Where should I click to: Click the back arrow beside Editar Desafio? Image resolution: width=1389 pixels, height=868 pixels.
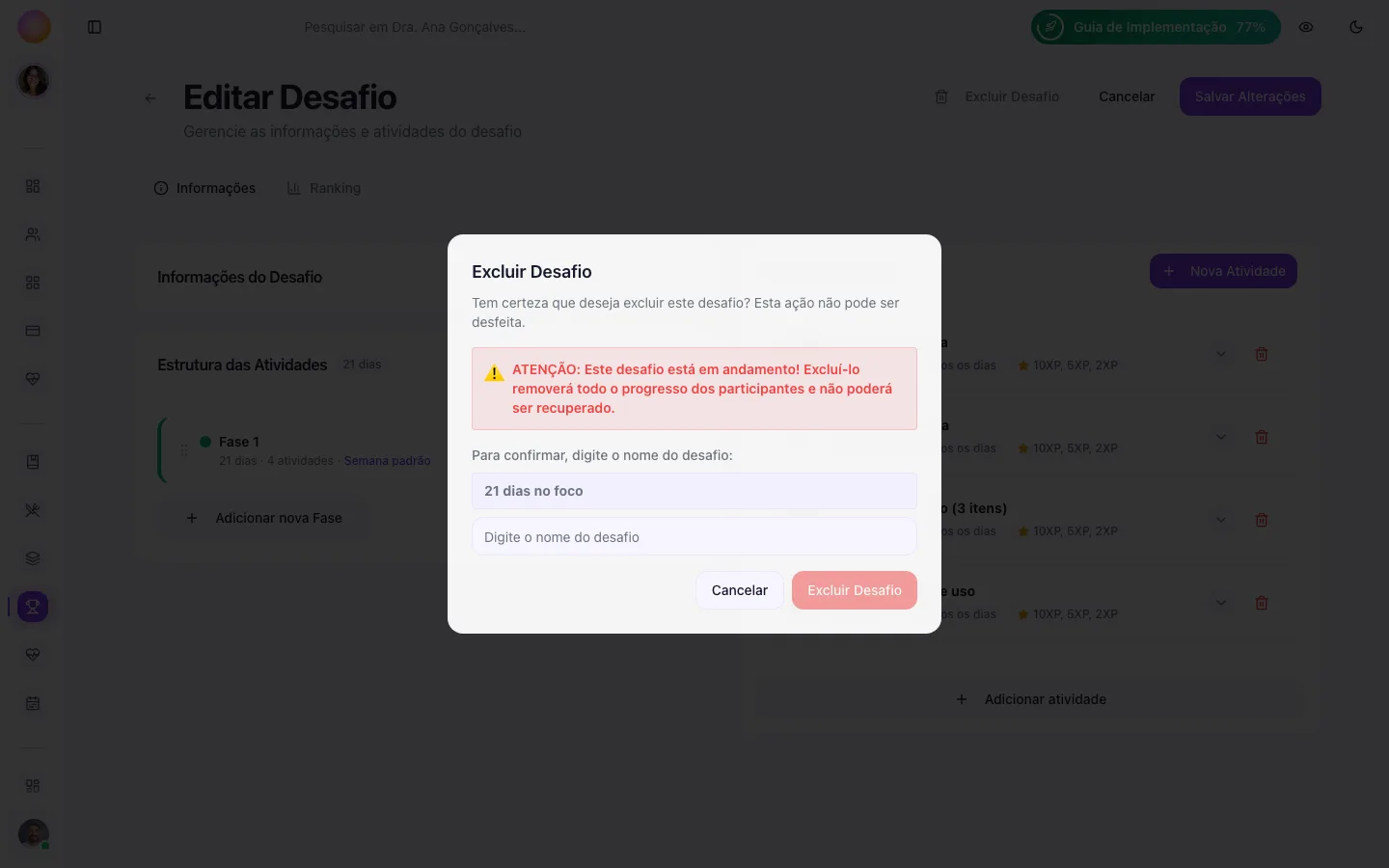pos(150,97)
